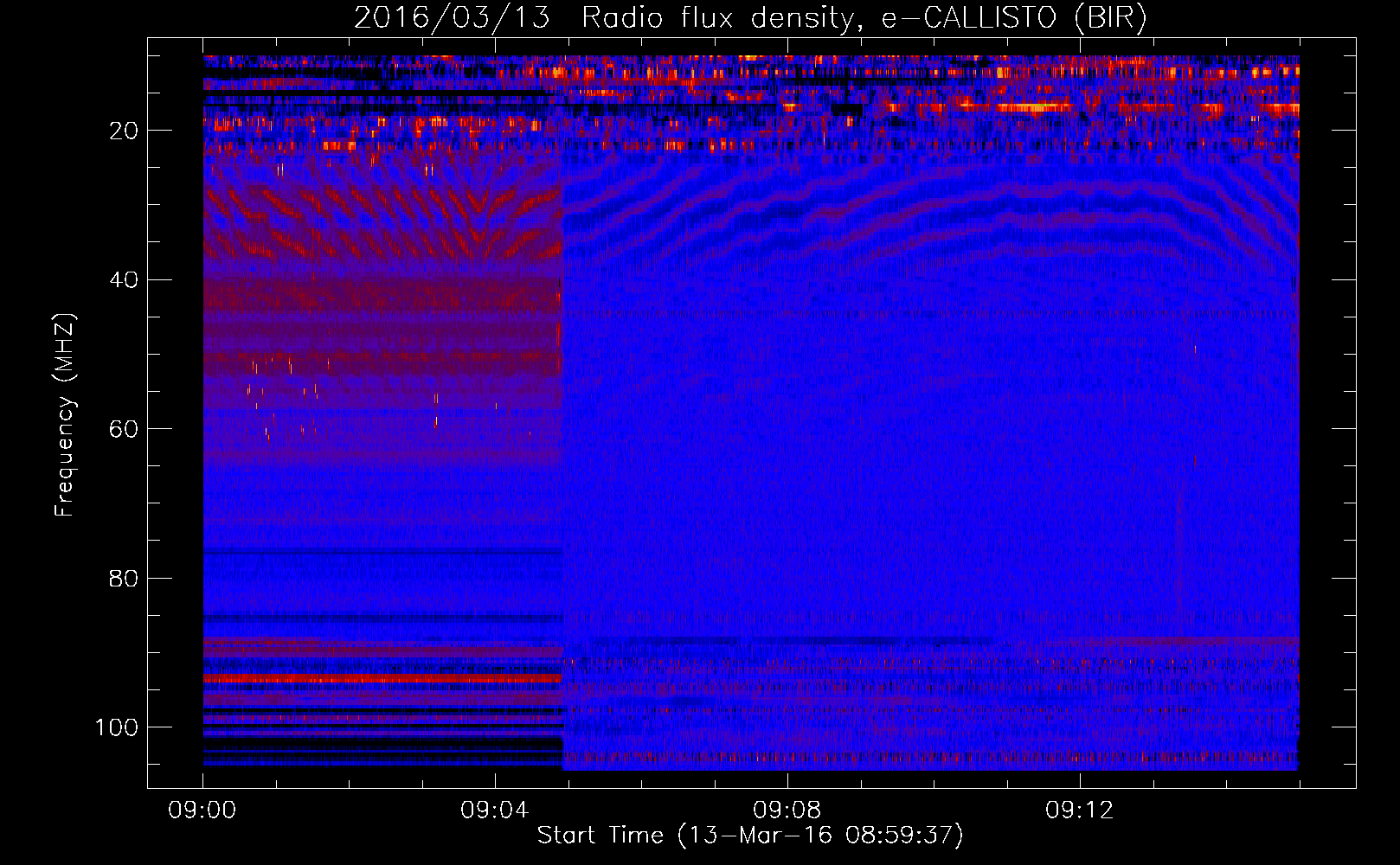Click the 100 frequency tick label
This screenshot has width=1400, height=865.
tap(118, 727)
